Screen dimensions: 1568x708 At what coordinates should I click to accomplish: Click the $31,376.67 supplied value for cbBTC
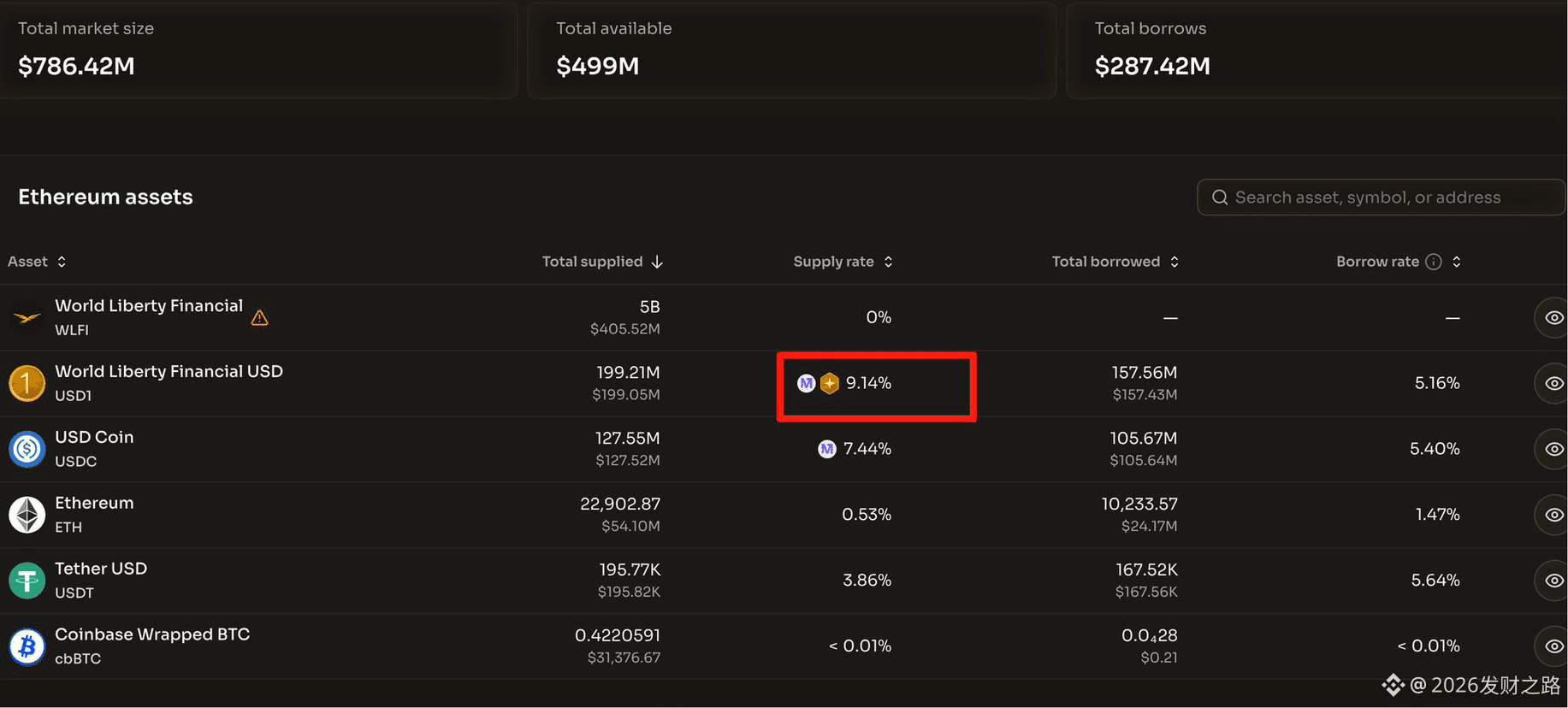(x=624, y=658)
